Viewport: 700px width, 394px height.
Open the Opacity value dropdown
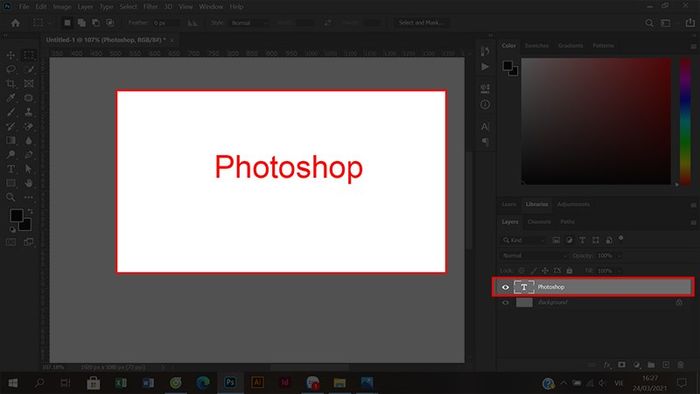[619, 256]
